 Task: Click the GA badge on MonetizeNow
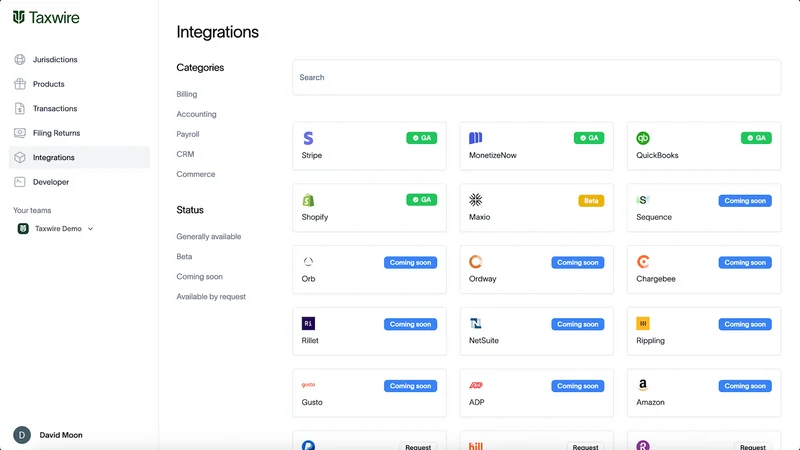click(589, 138)
